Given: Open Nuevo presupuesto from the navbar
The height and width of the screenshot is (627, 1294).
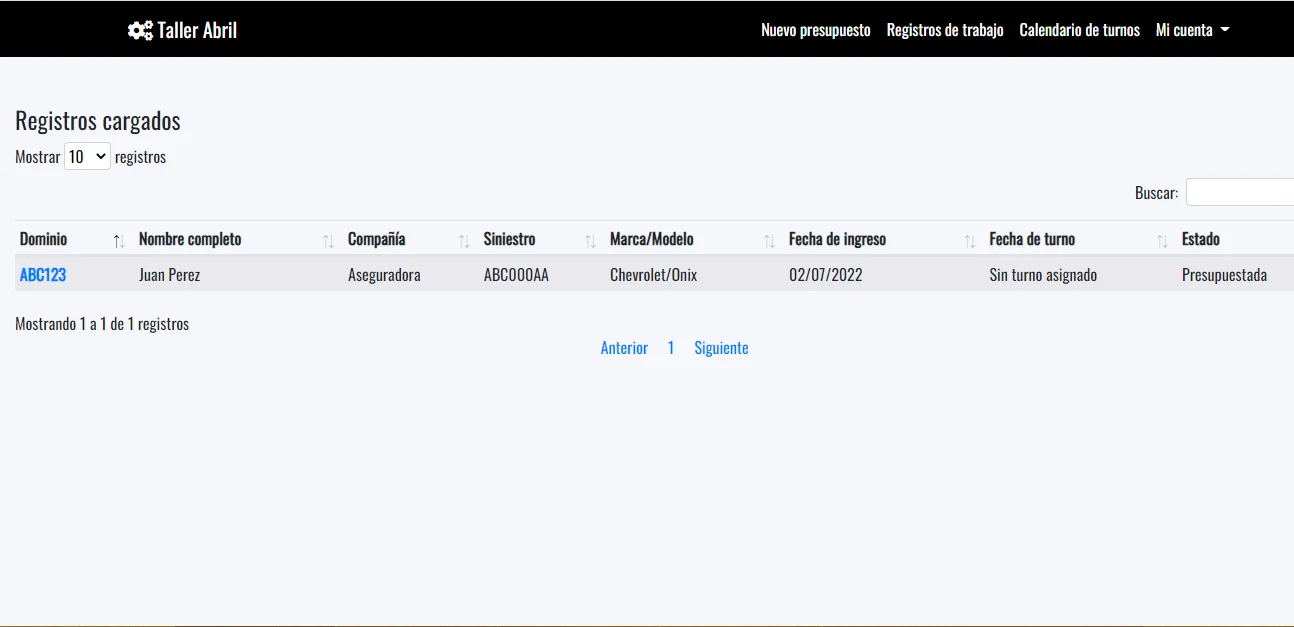Looking at the screenshot, I should click(x=815, y=30).
